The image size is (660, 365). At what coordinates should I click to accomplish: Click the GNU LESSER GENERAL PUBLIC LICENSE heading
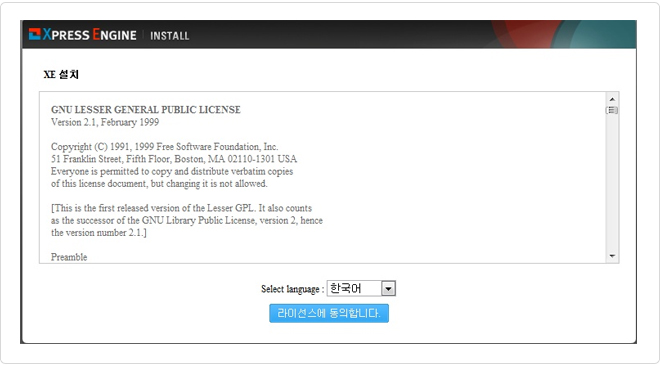pos(146,110)
